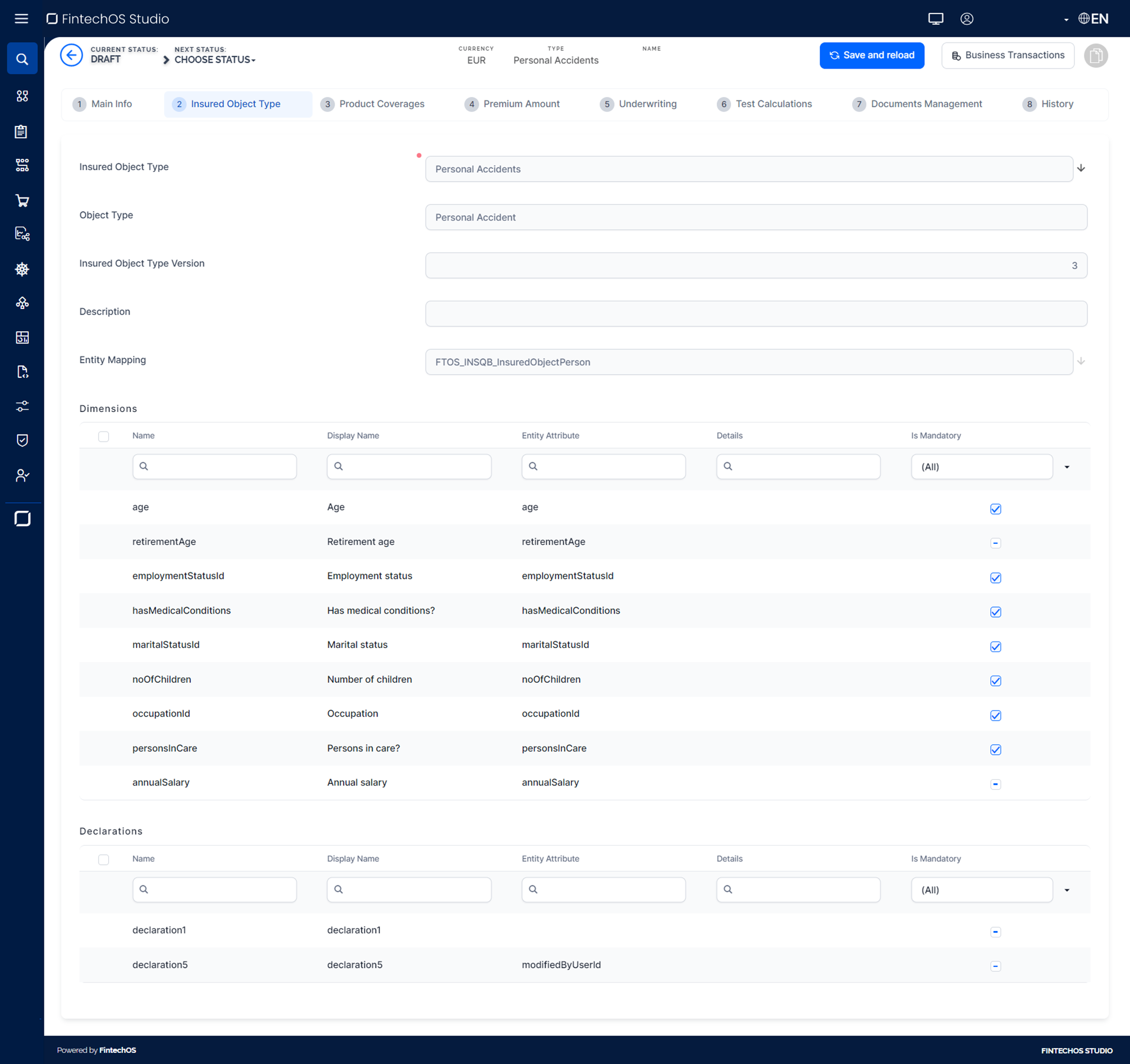Open Business Transactions
The height and width of the screenshot is (1064, 1130).
coord(1008,56)
